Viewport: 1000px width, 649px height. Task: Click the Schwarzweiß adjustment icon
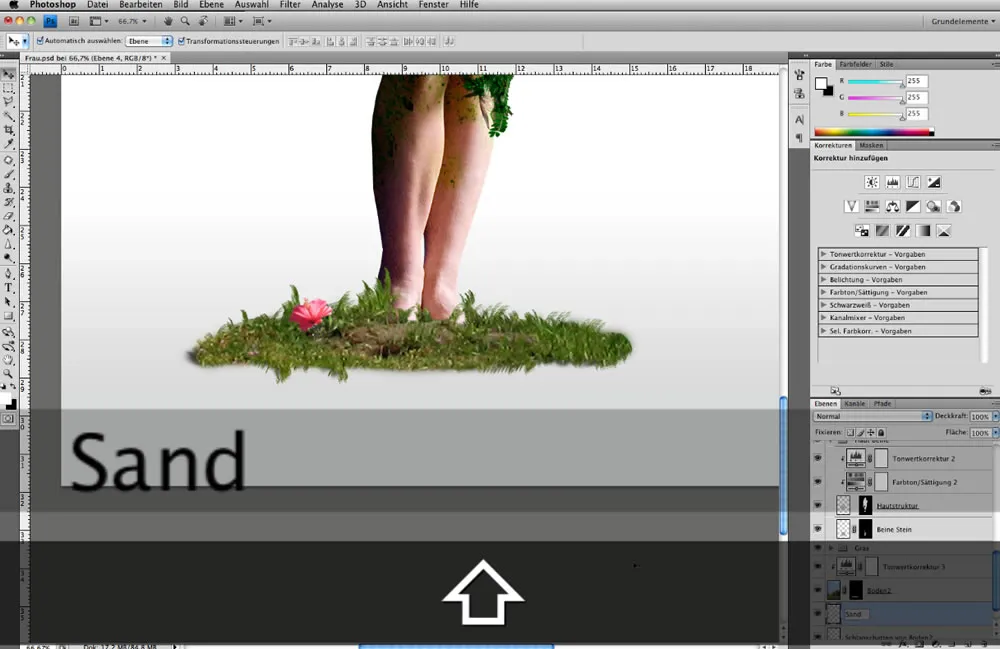click(913, 205)
